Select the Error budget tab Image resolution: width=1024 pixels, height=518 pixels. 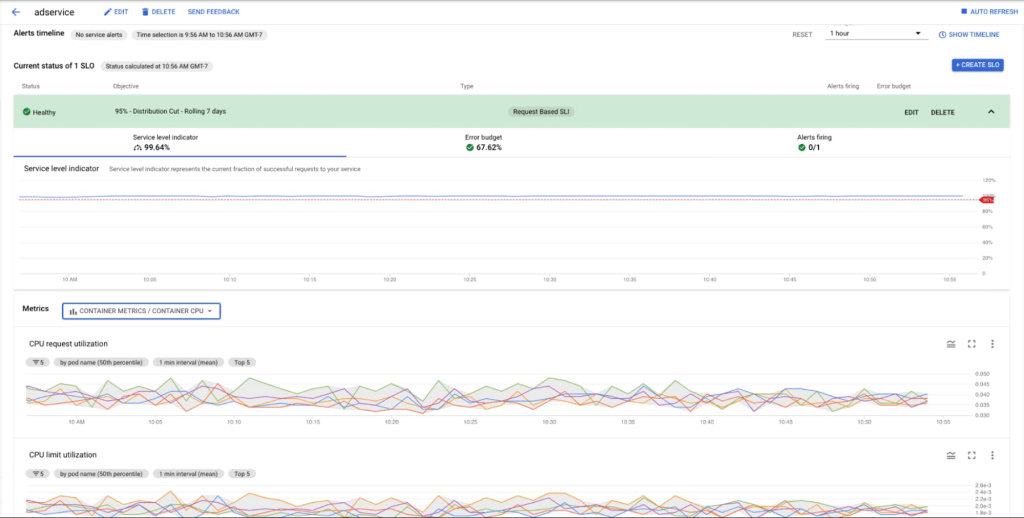(484, 142)
